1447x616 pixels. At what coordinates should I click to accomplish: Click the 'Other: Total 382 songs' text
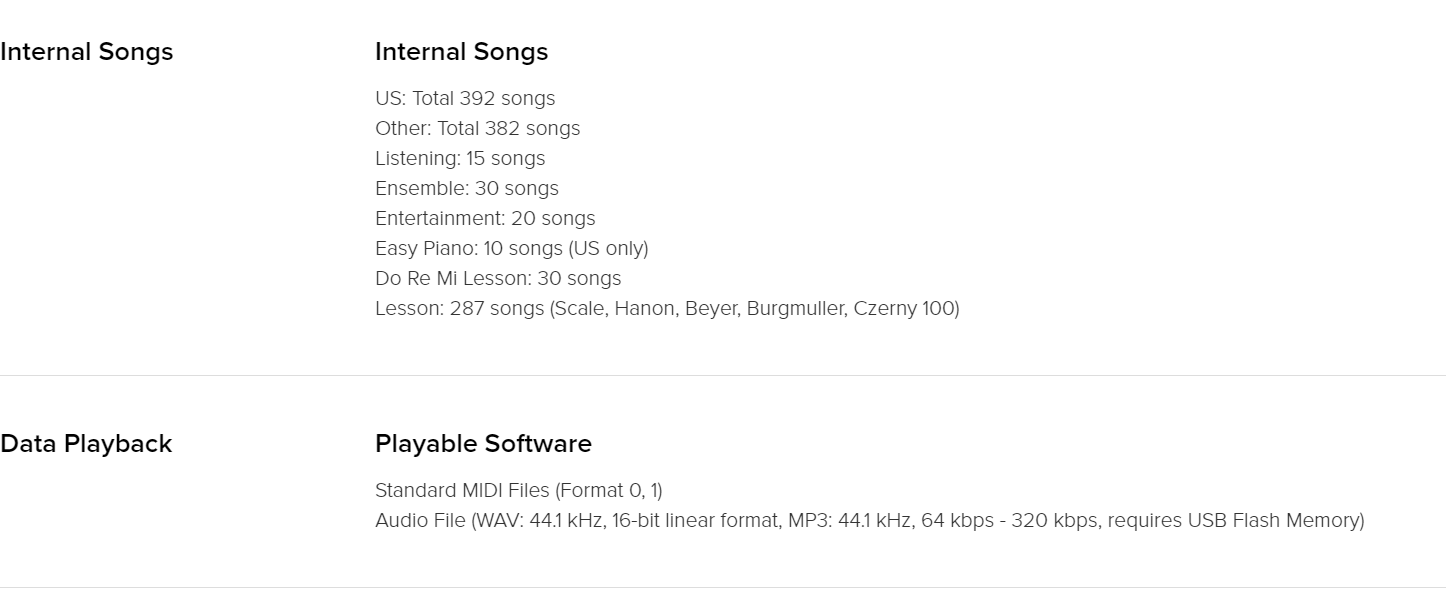(477, 128)
